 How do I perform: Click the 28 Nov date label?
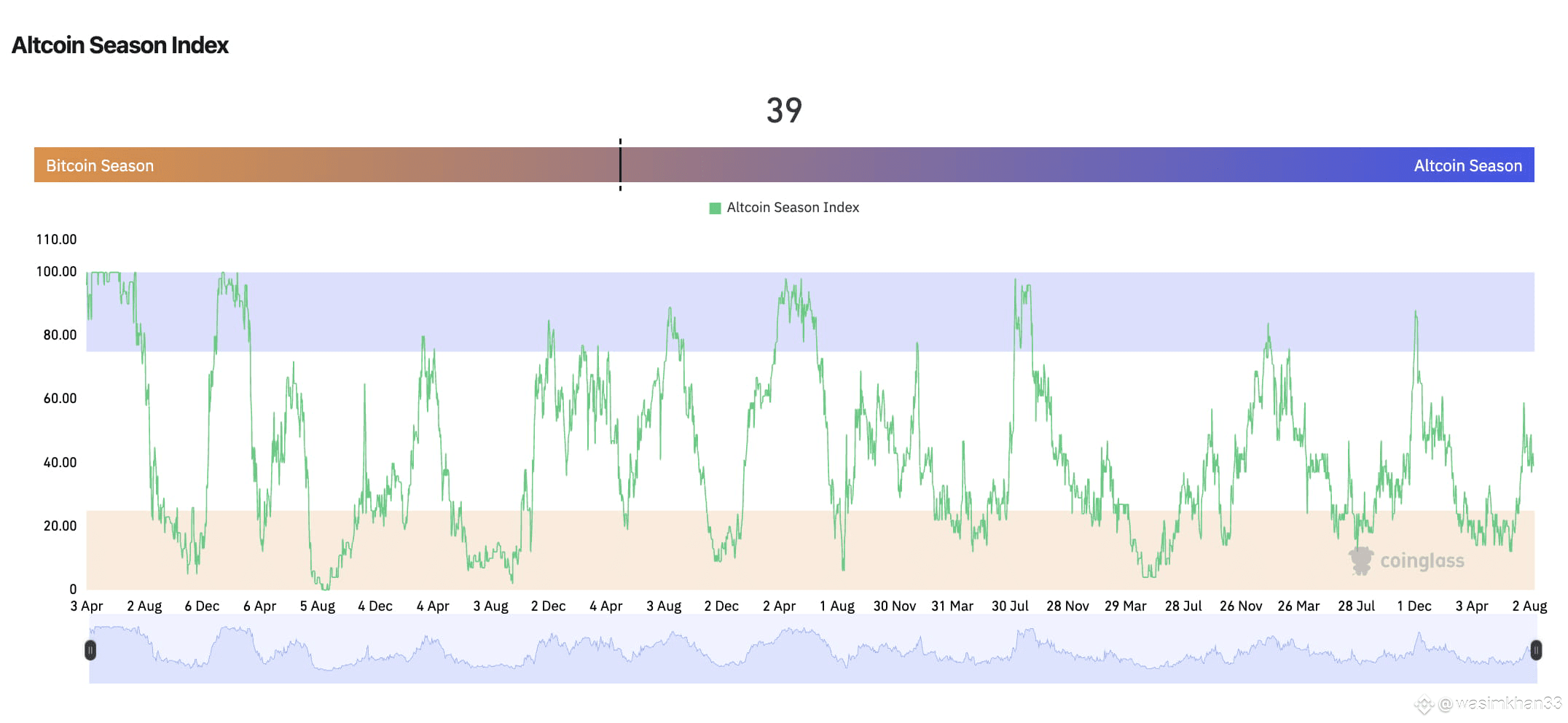coord(1067,606)
